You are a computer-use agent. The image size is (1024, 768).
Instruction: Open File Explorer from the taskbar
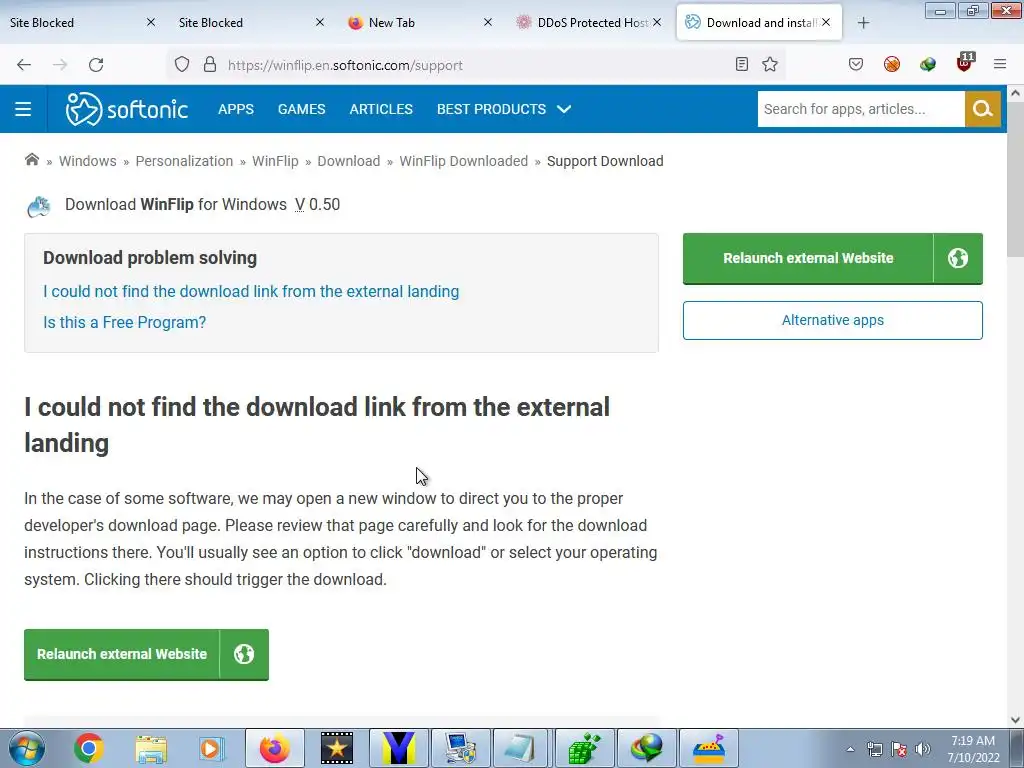click(x=151, y=748)
